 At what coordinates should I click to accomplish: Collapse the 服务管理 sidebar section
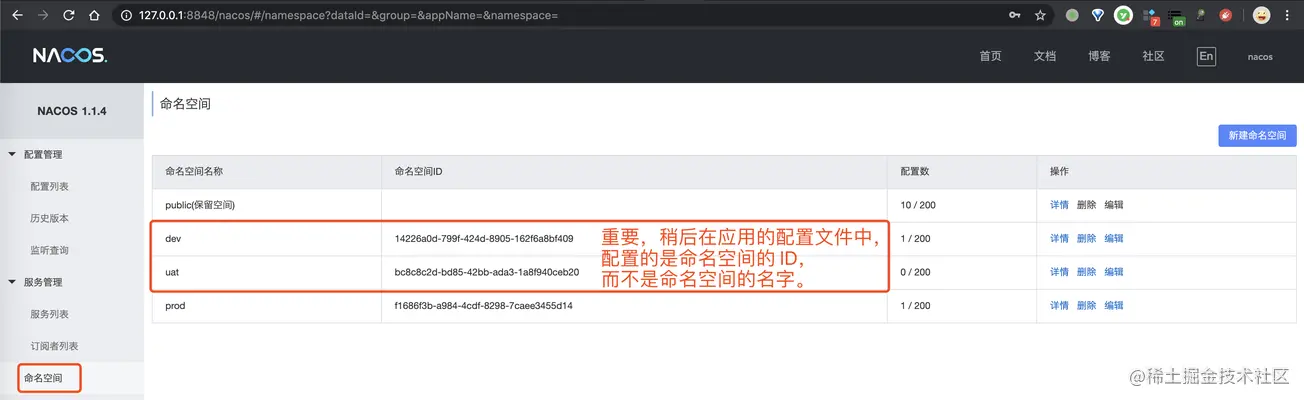tap(12, 282)
